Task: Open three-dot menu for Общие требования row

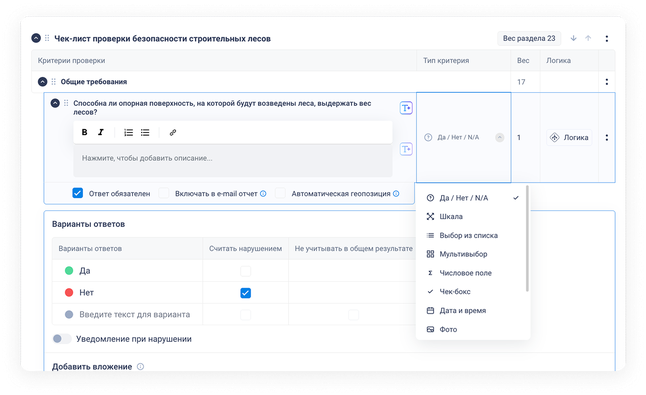Action: (606, 82)
